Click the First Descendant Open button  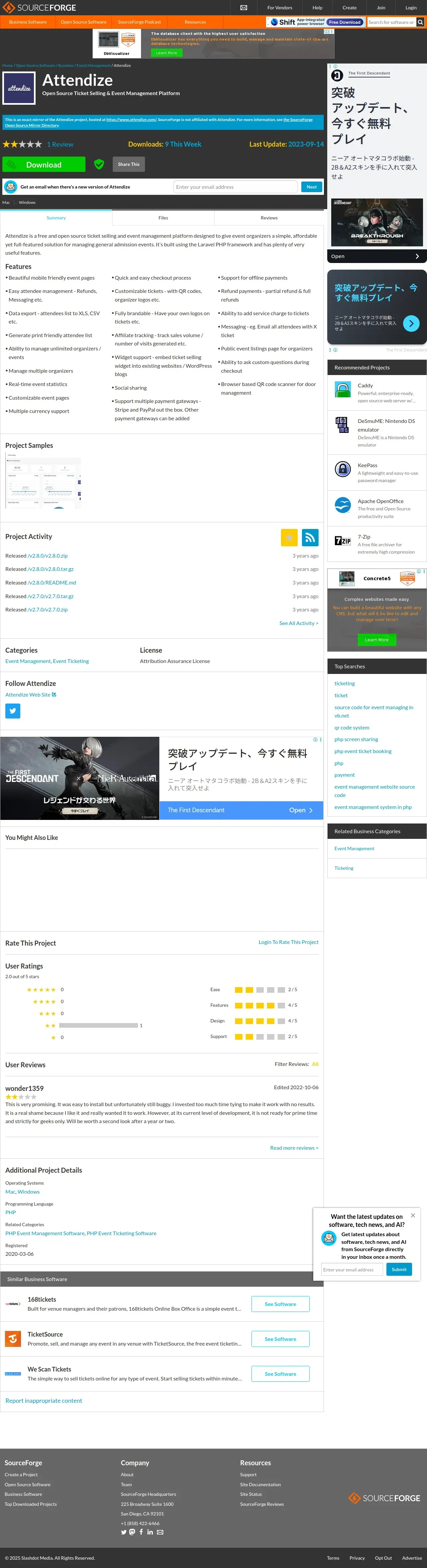(x=377, y=256)
